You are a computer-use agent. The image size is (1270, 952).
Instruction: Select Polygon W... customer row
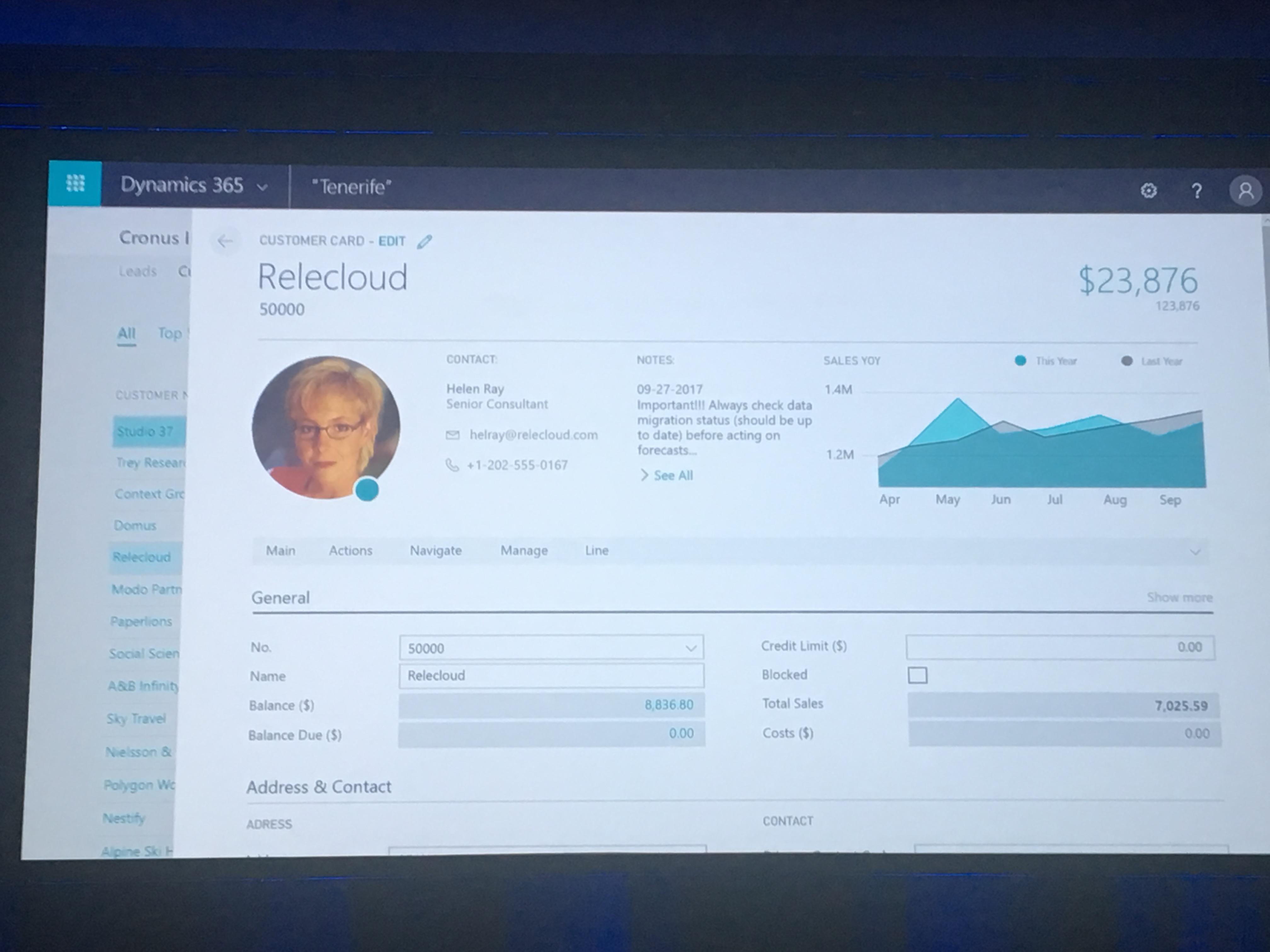point(139,785)
